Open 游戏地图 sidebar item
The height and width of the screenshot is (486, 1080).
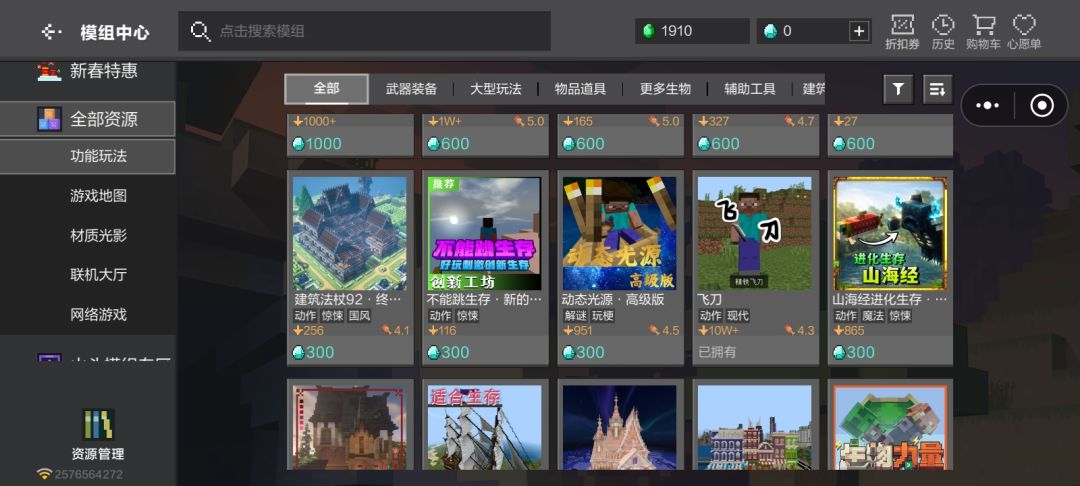tap(98, 196)
